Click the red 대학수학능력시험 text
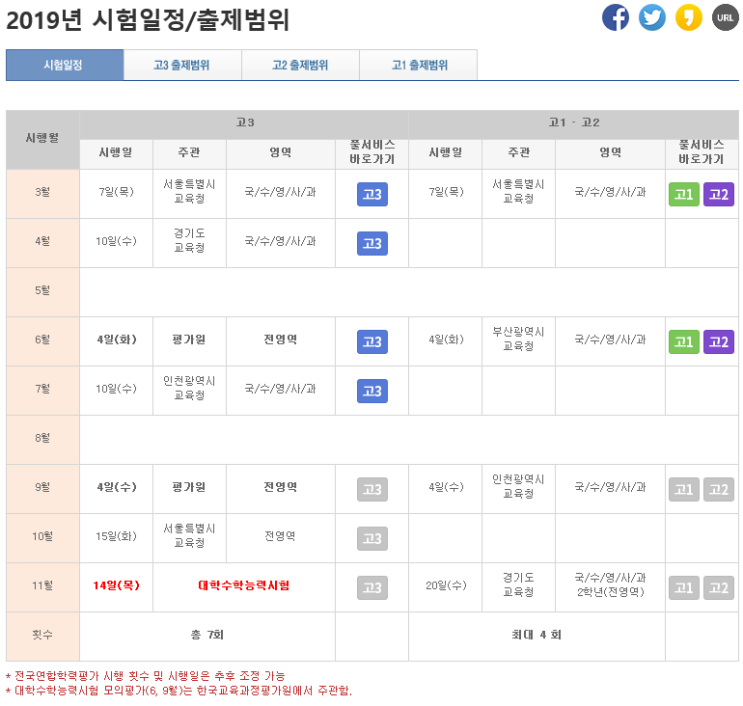Viewport: 743px width, 706px height. click(x=244, y=586)
